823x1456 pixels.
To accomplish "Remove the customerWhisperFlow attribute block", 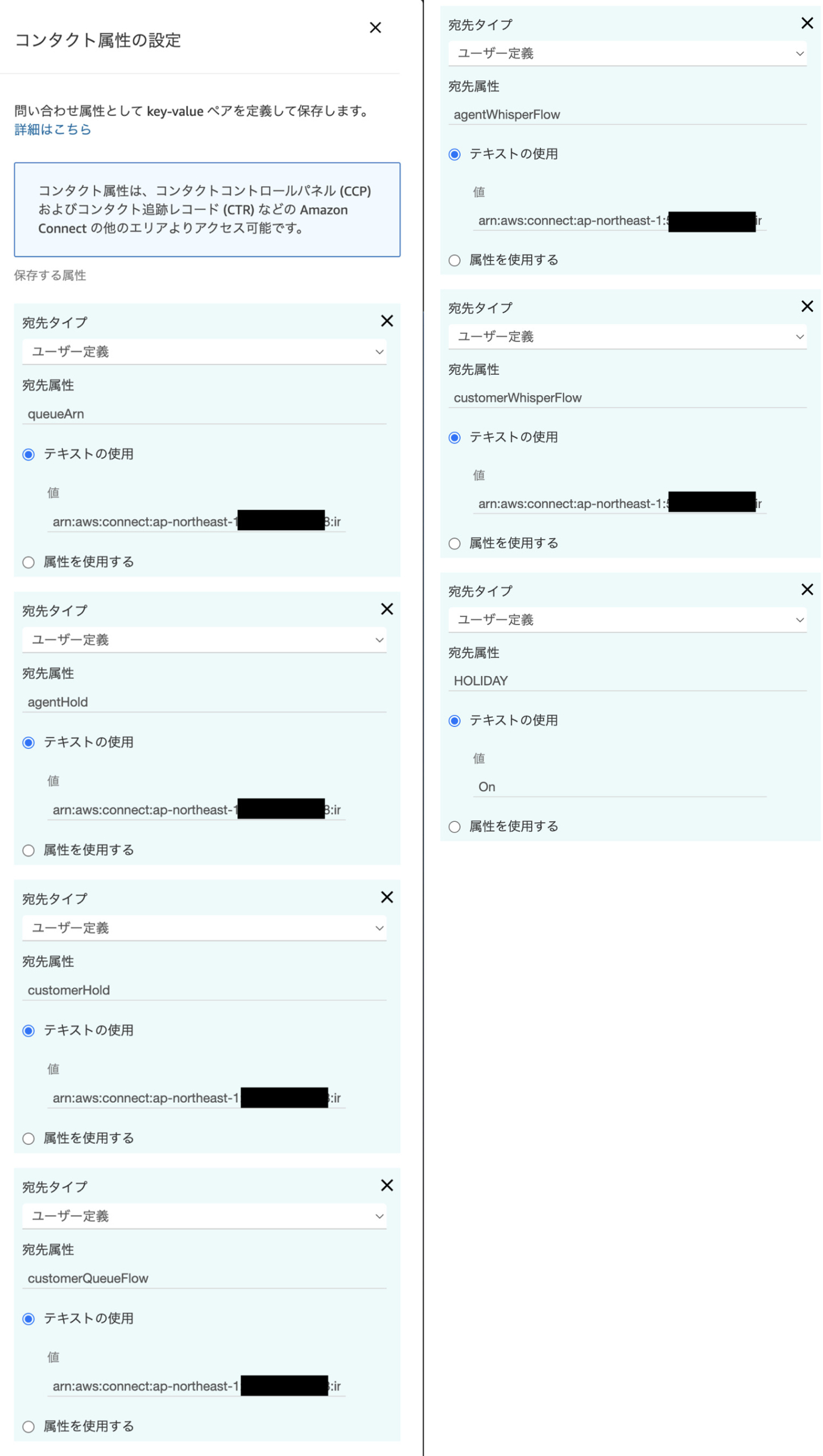I will click(807, 307).
